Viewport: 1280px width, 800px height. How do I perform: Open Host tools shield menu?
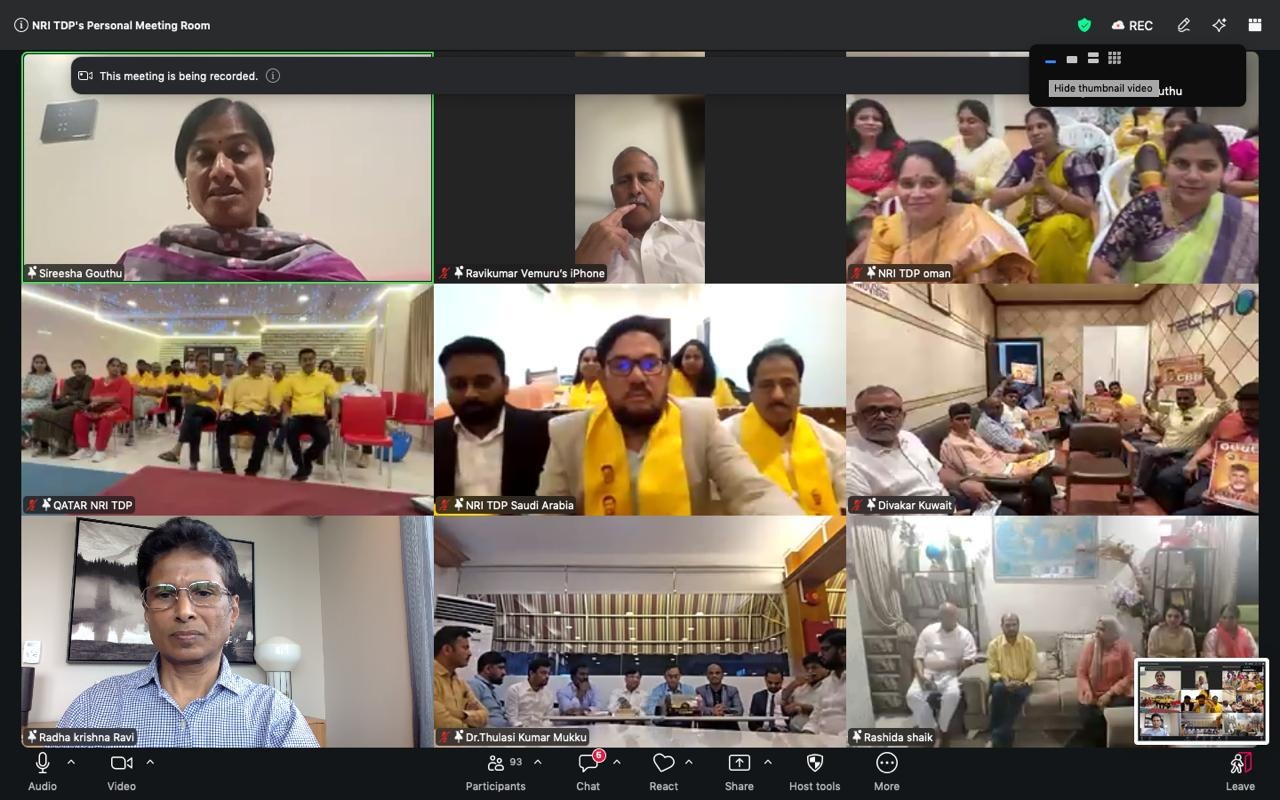(x=814, y=771)
